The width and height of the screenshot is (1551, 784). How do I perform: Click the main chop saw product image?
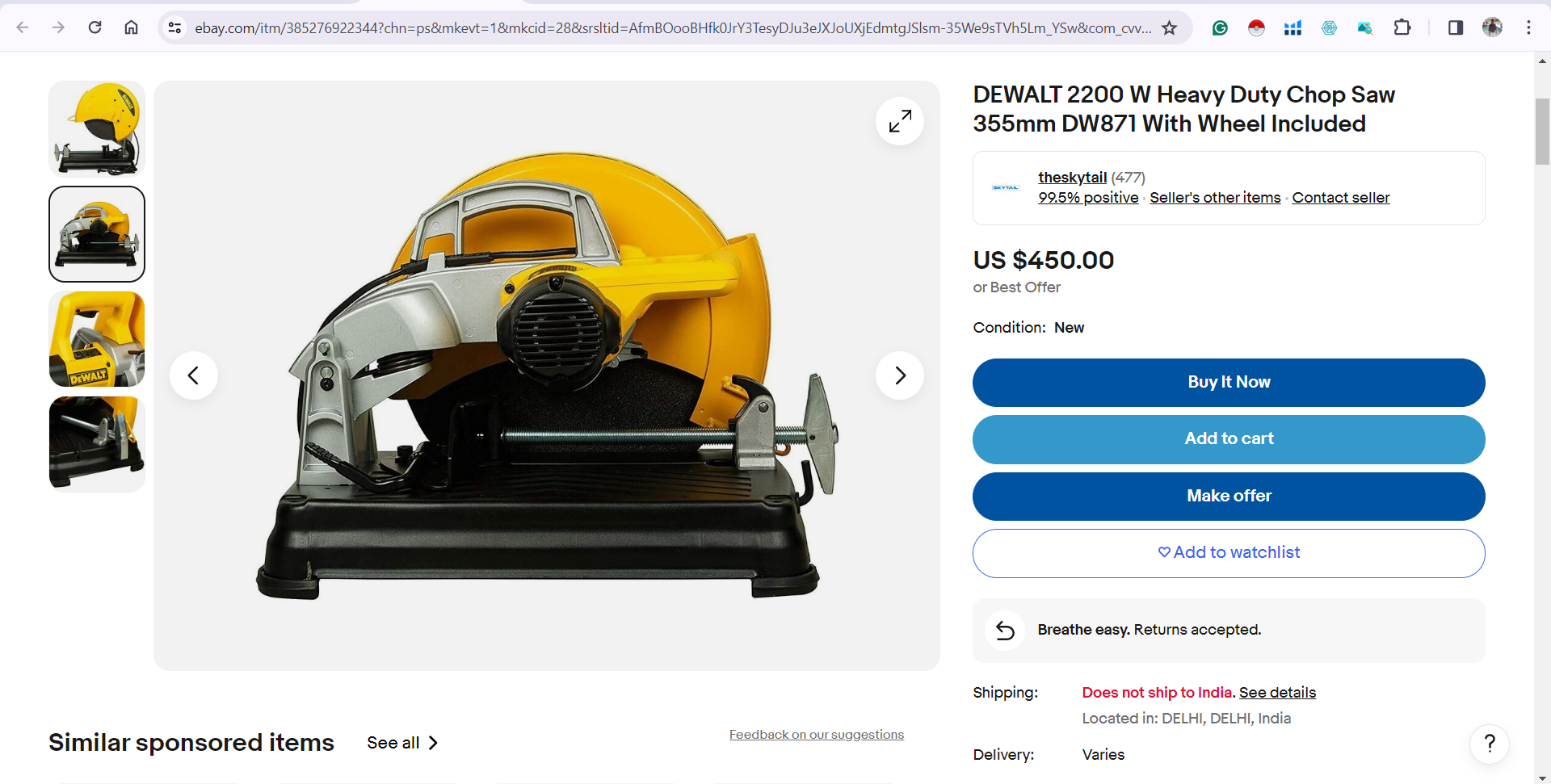coord(547,375)
